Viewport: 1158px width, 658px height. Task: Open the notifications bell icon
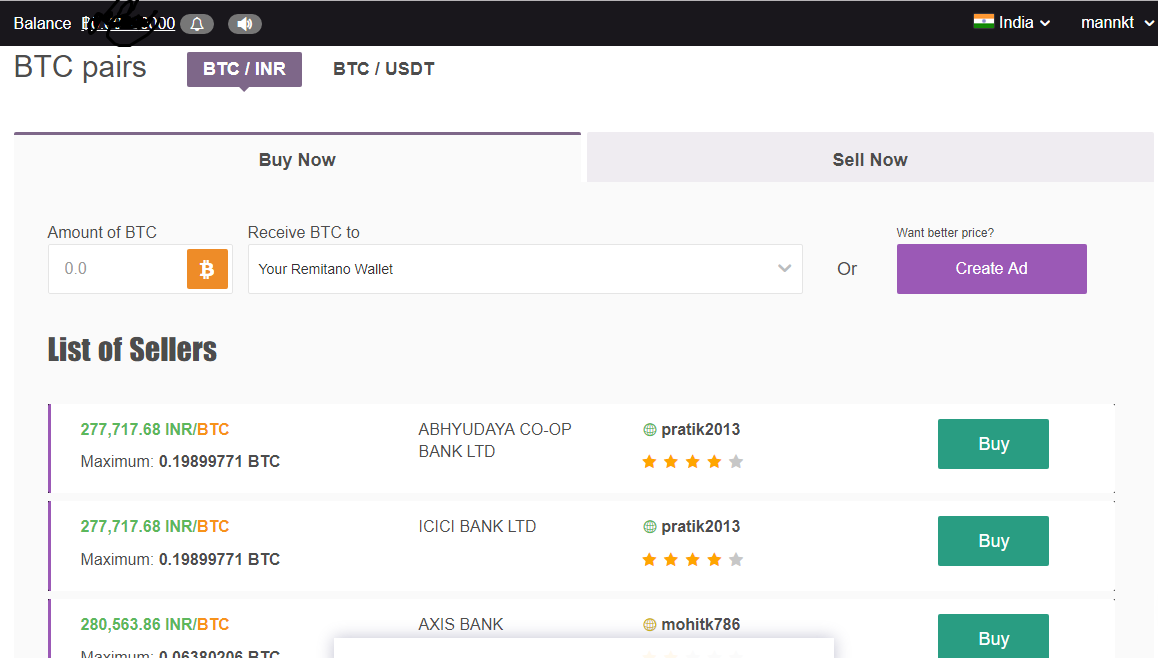[x=197, y=24]
